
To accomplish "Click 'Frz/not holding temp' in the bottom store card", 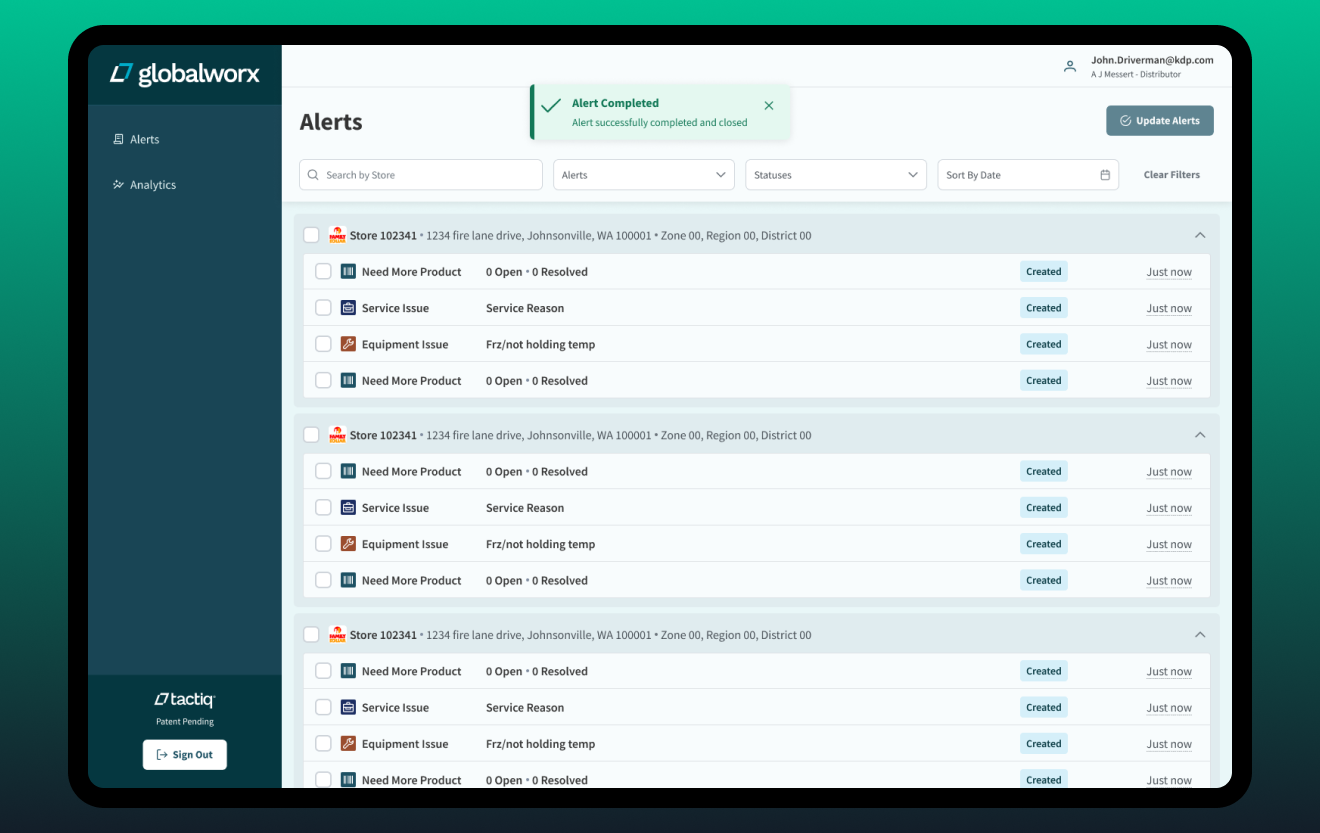I will coord(540,744).
